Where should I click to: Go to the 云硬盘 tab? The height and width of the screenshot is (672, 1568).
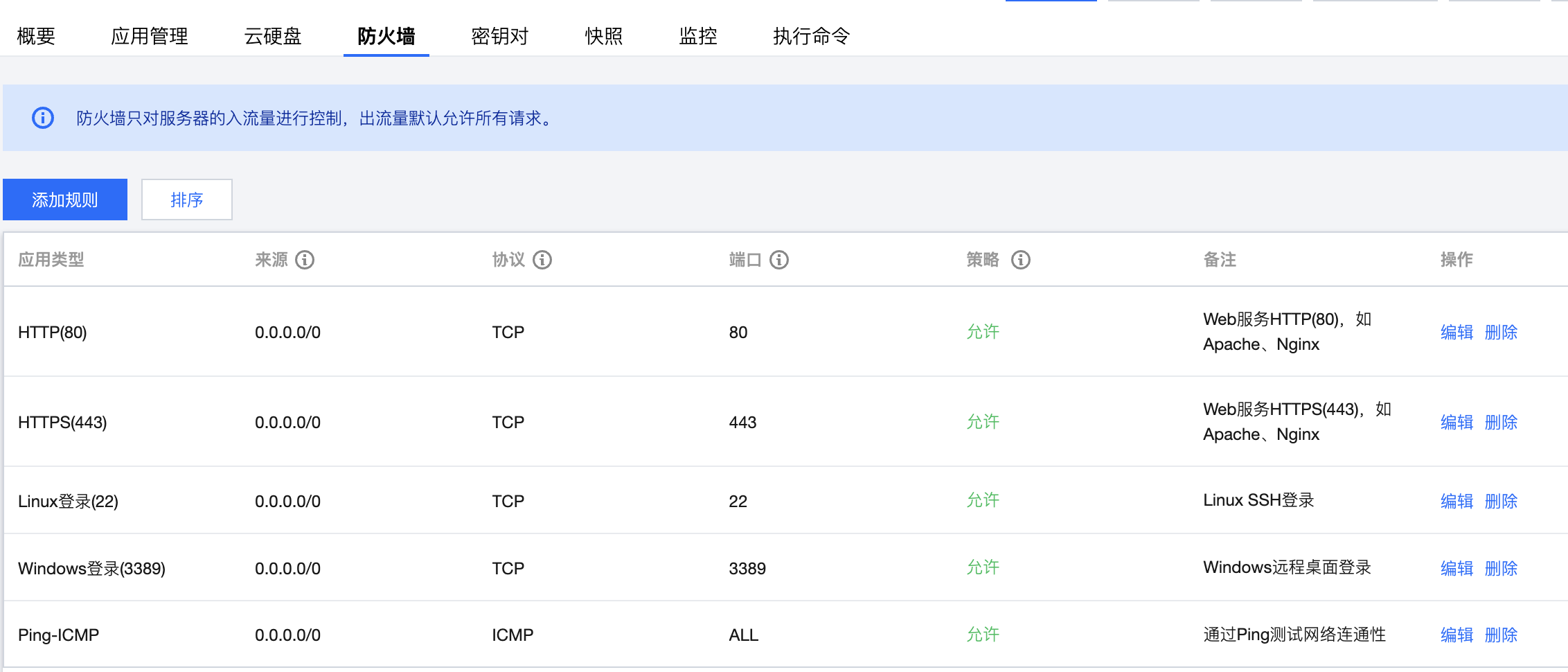[x=273, y=36]
